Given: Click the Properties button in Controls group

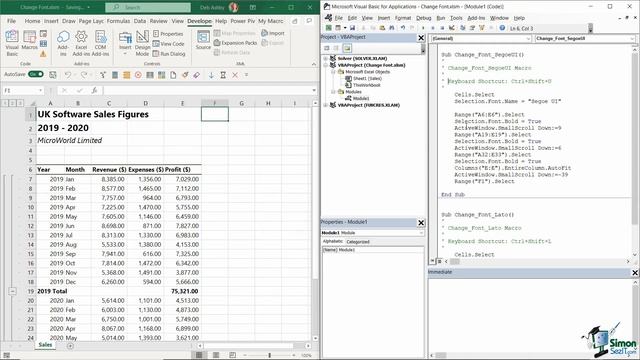Looking at the screenshot, I should [168, 34].
